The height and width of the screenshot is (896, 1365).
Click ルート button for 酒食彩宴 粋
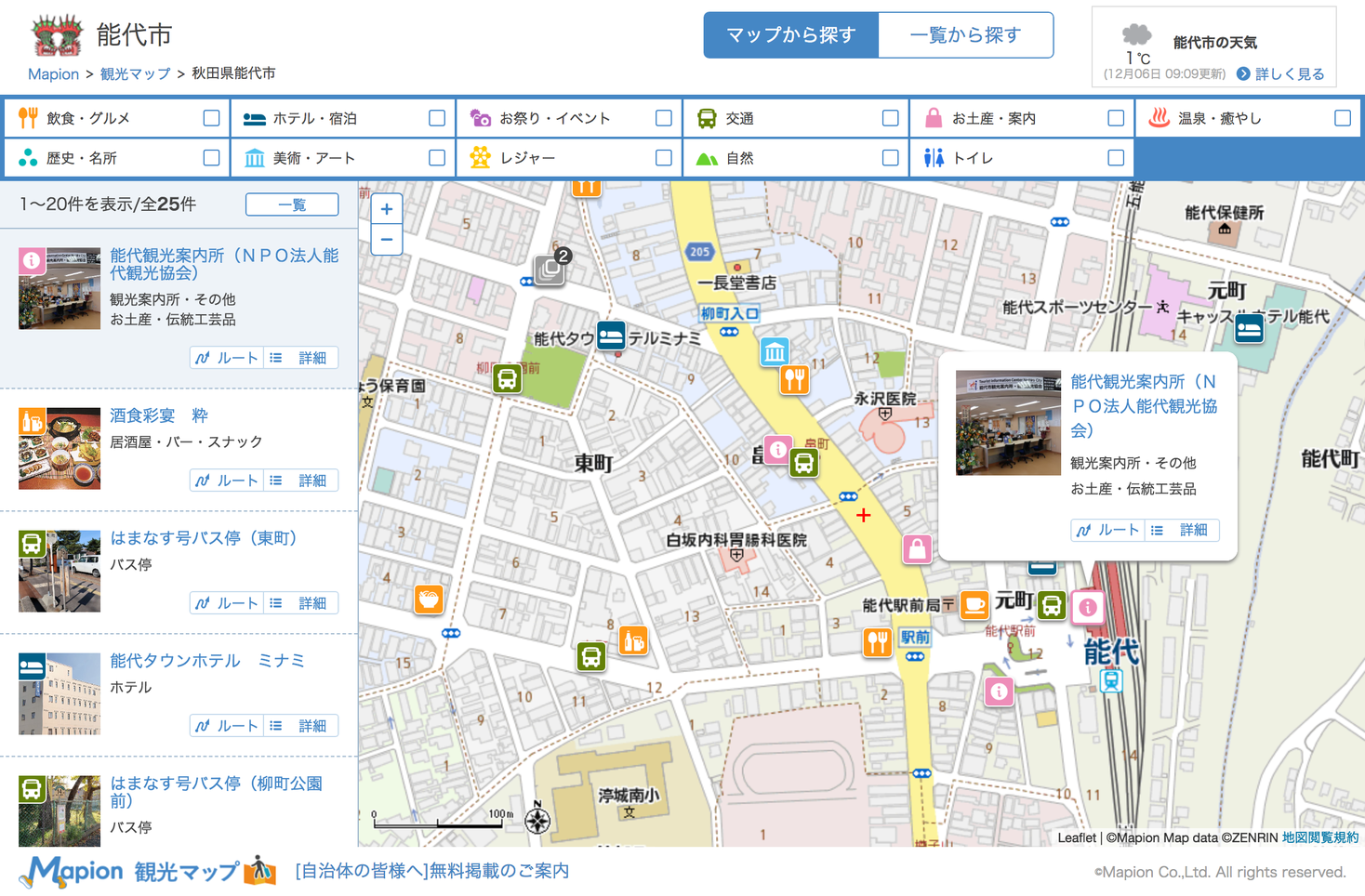pos(227,481)
